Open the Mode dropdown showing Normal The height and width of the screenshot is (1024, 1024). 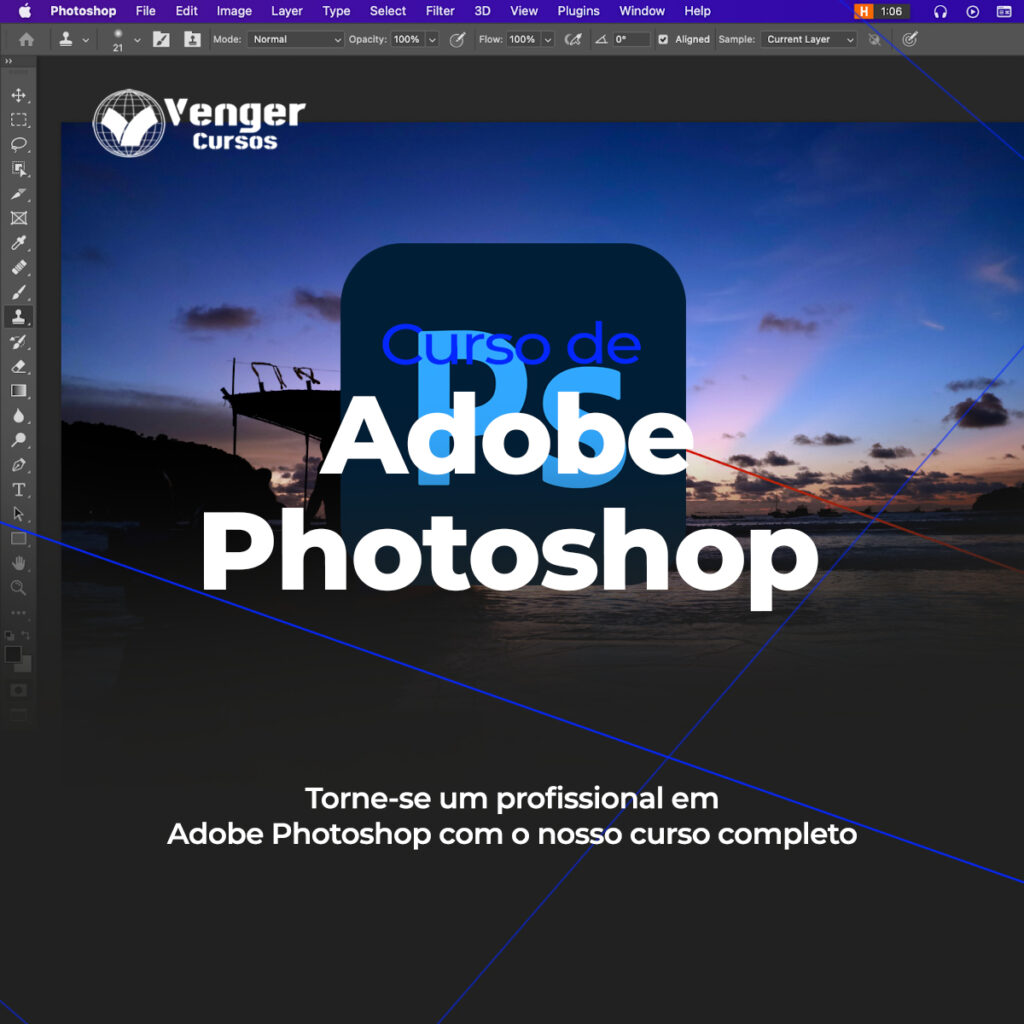tap(295, 40)
